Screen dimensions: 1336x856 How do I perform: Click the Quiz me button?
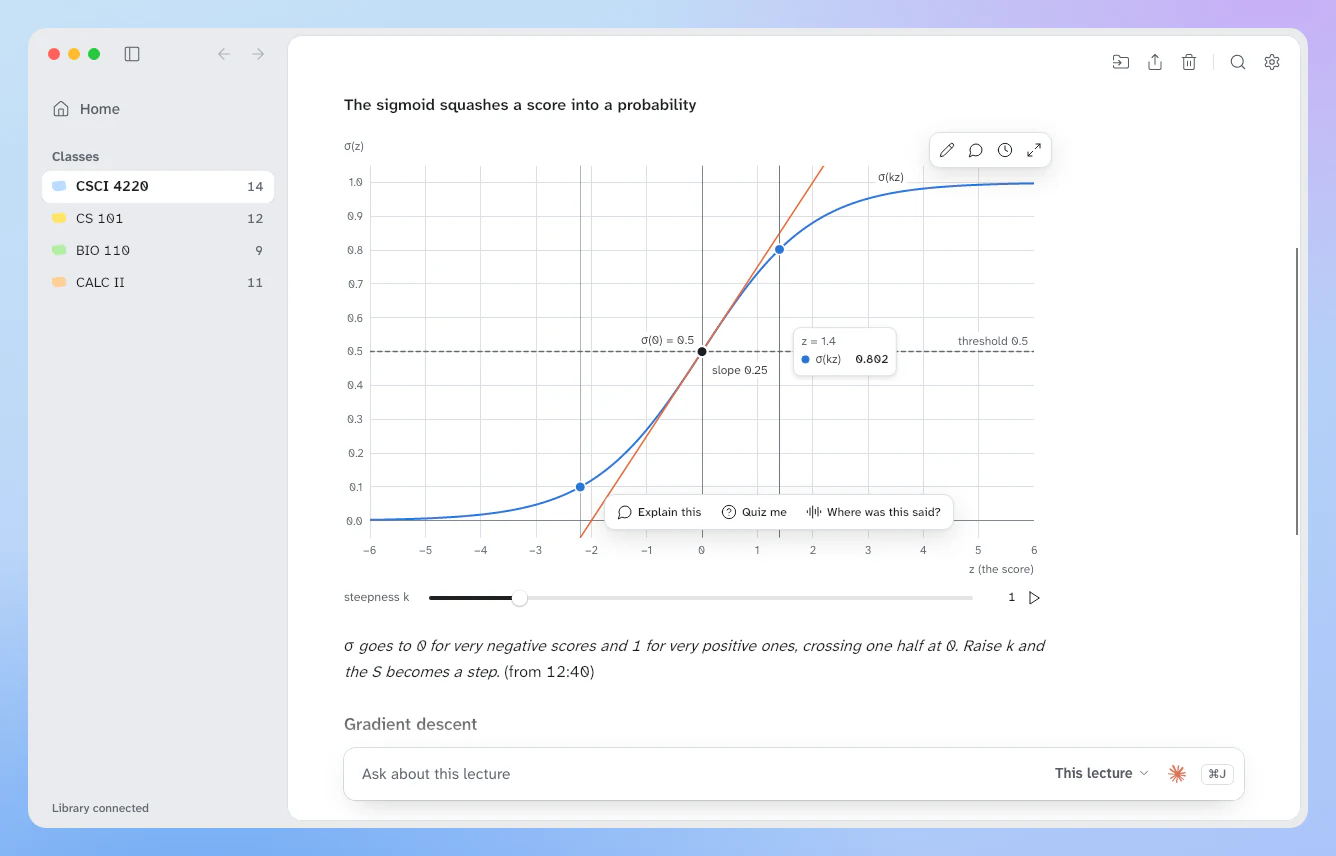tap(754, 512)
